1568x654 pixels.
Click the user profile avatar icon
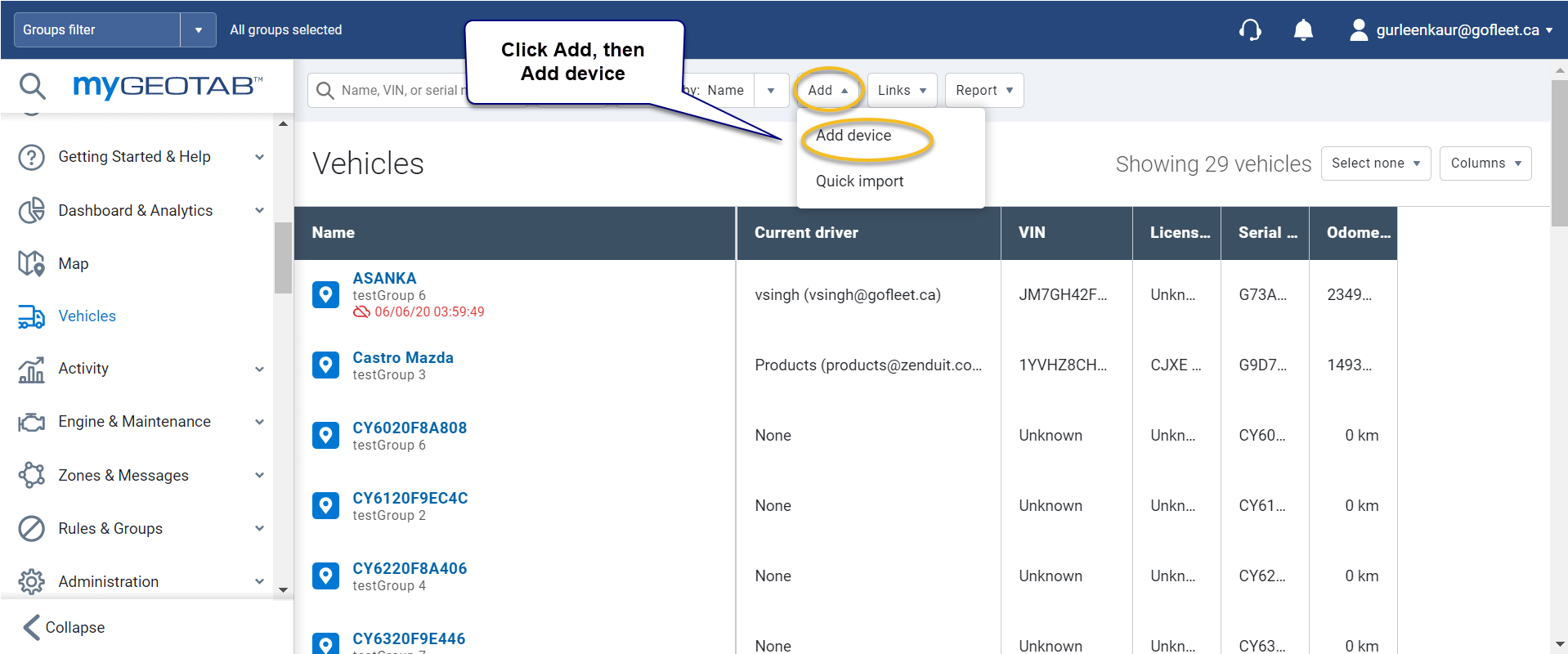[x=1358, y=30]
